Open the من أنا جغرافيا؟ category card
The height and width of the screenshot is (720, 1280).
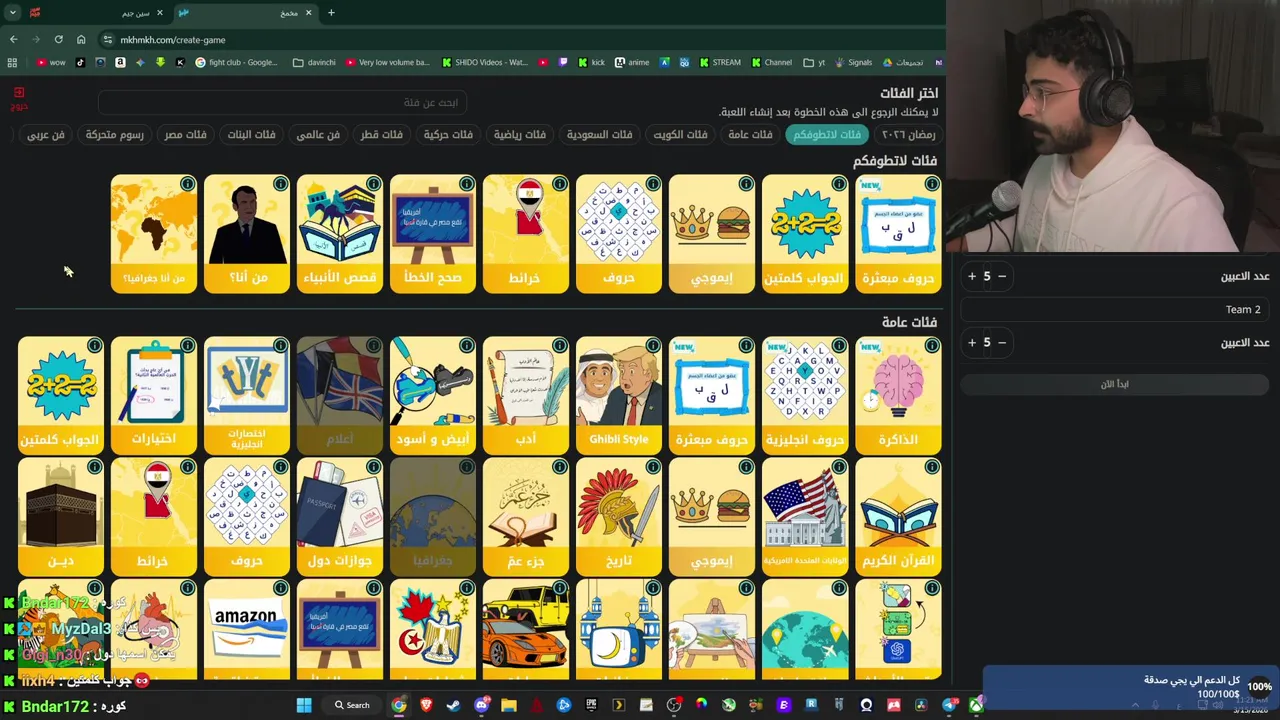click(153, 234)
